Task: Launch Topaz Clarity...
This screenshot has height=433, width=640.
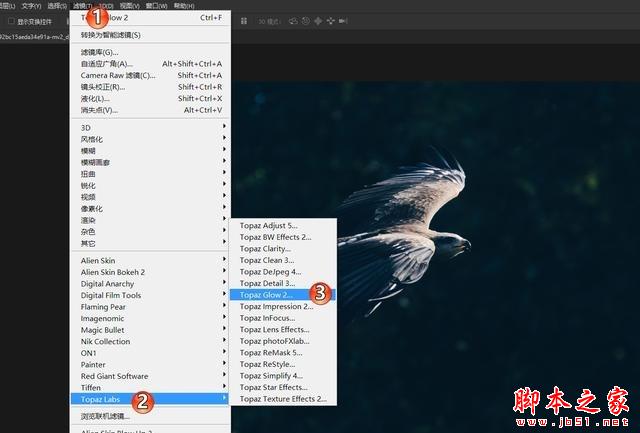Action: tap(283, 249)
